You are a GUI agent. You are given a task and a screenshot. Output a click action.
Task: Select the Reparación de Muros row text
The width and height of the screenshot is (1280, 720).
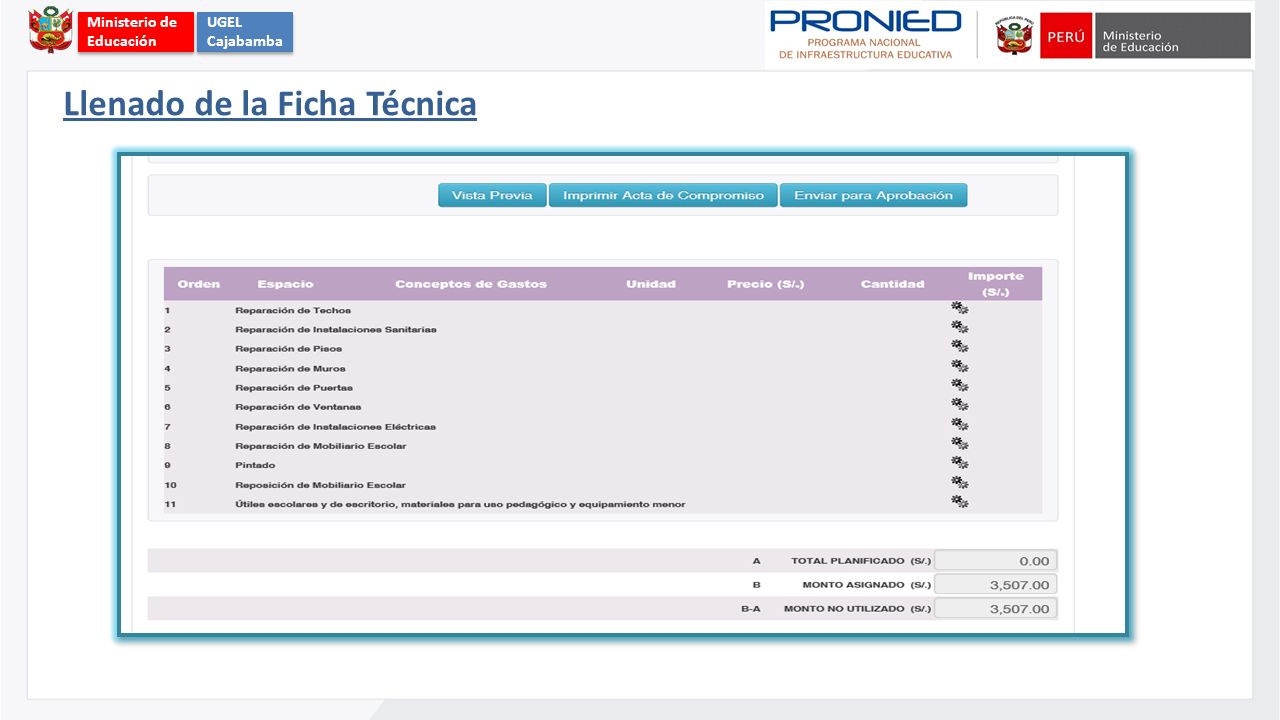point(290,369)
